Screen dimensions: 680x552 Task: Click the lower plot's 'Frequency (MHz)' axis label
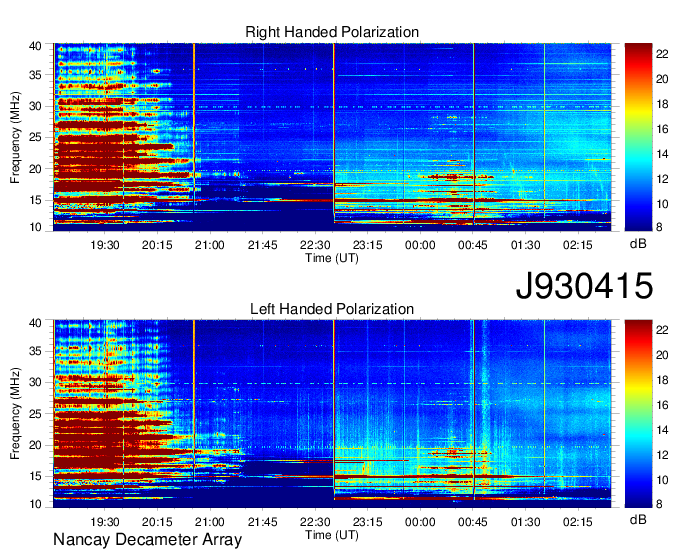pos(15,414)
